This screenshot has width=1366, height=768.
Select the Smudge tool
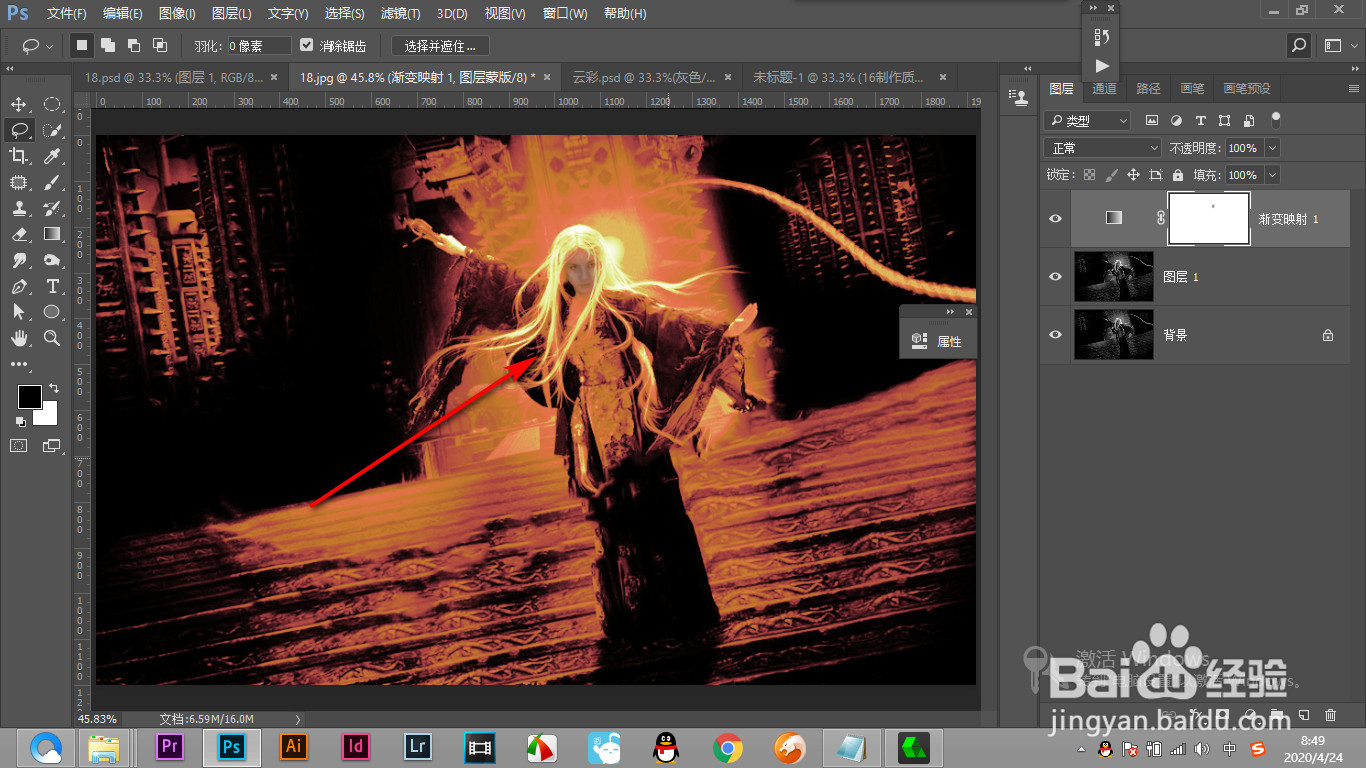pos(19,260)
